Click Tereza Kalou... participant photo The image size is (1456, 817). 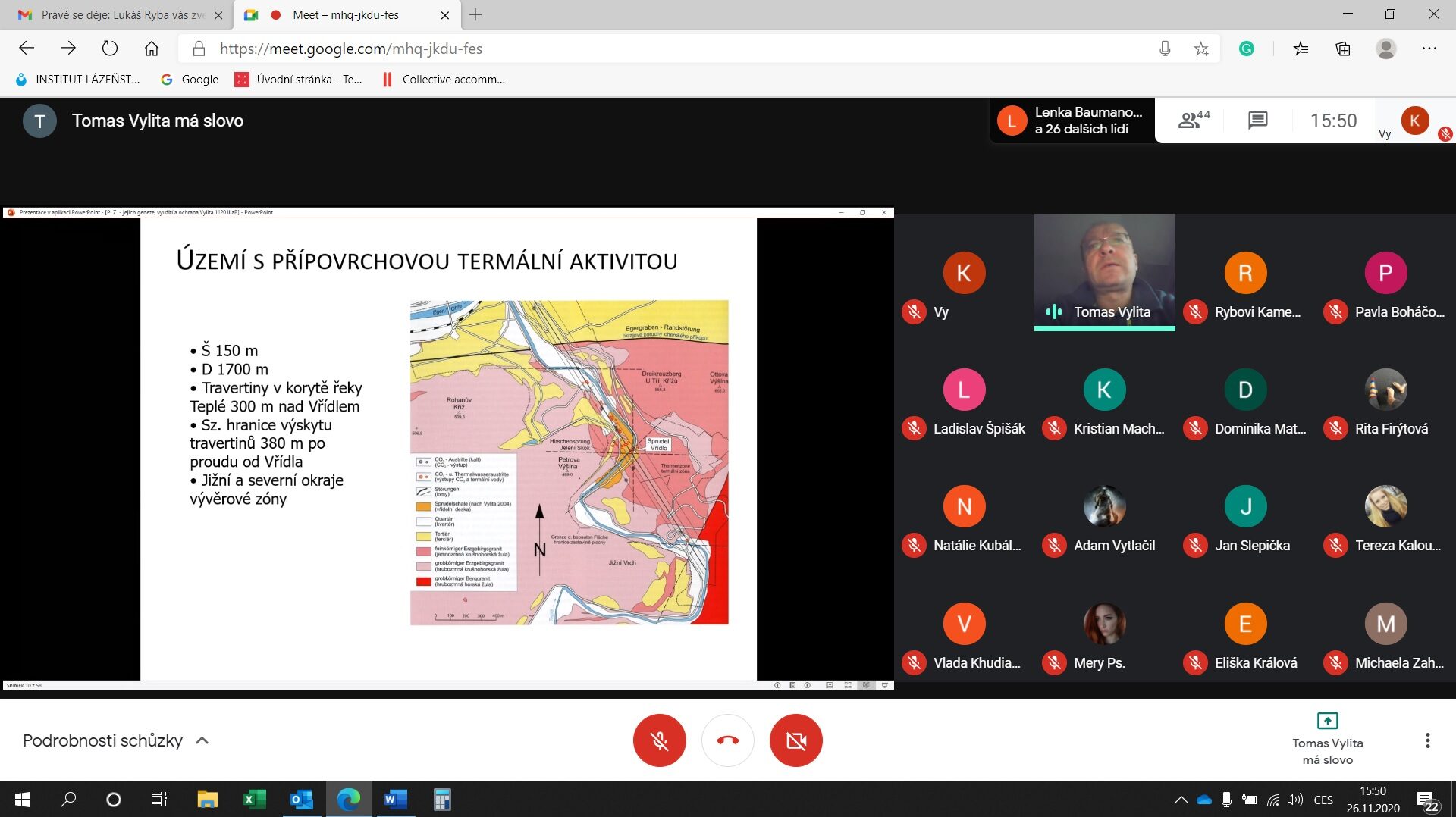(x=1385, y=506)
